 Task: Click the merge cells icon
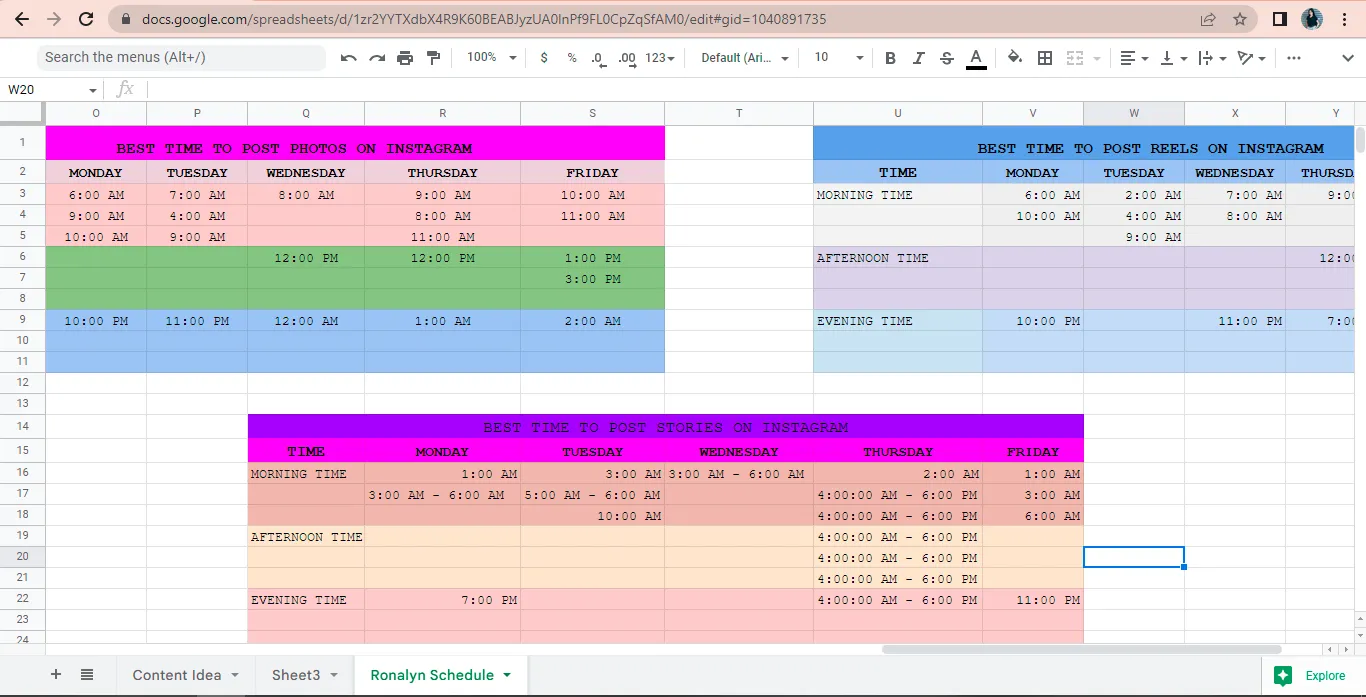tap(1075, 58)
